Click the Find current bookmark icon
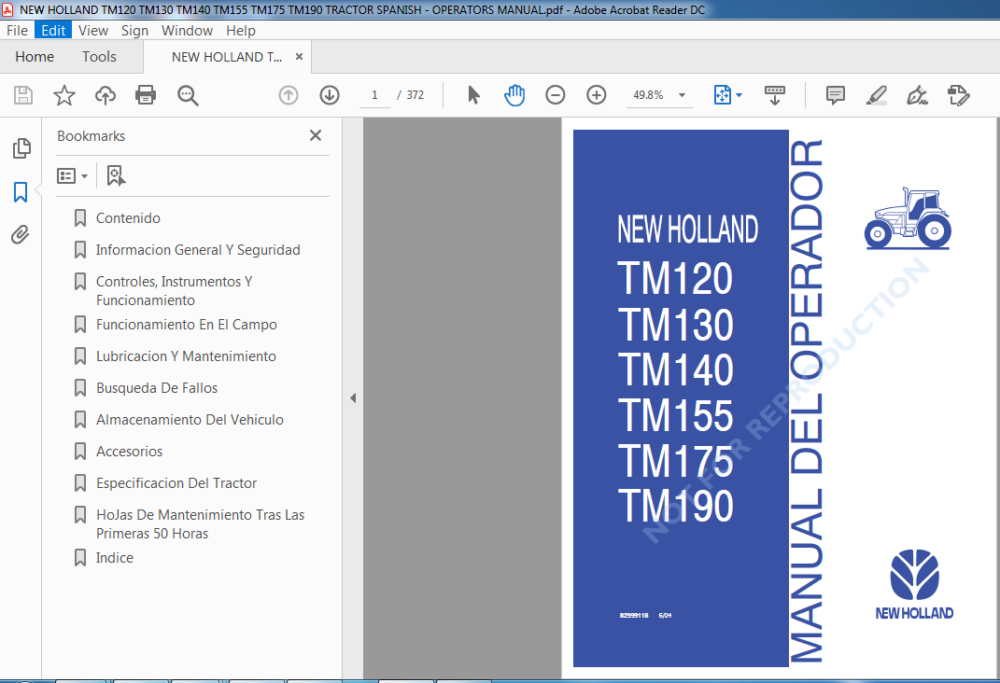Viewport: 1000px width, 683px height. [x=115, y=175]
